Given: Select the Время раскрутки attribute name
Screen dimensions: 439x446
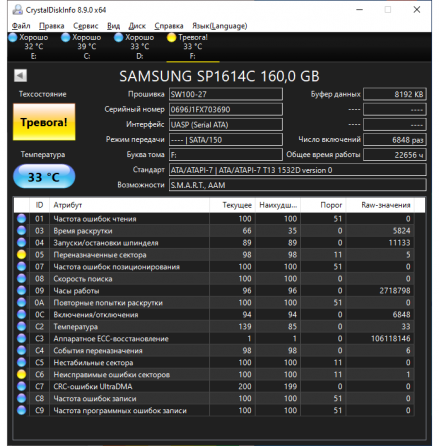Looking at the screenshot, I should pos(83,231).
